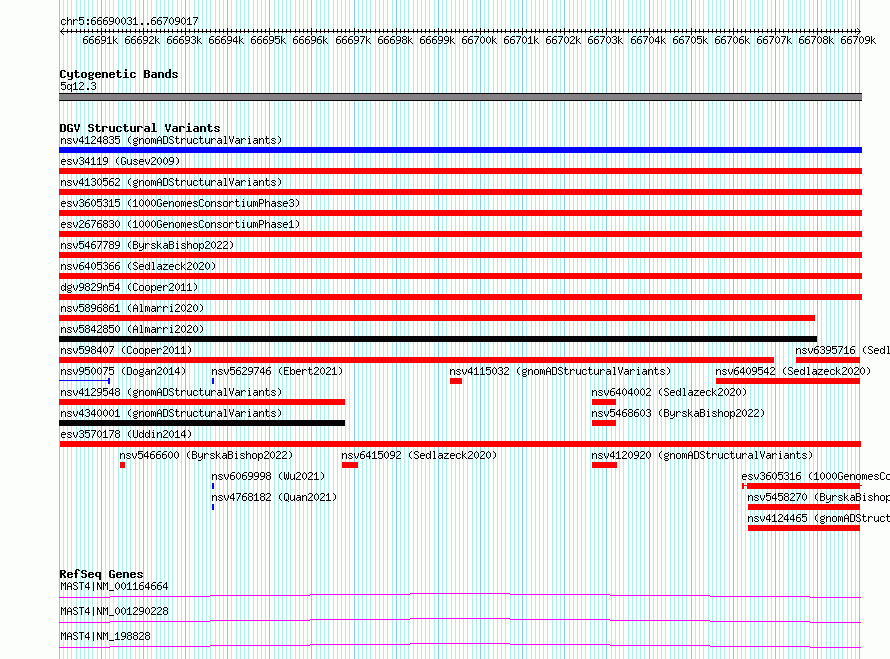
Task: Open esv2676830 1000GenomesConsortiumPhase1 entry
Action: pos(180,224)
